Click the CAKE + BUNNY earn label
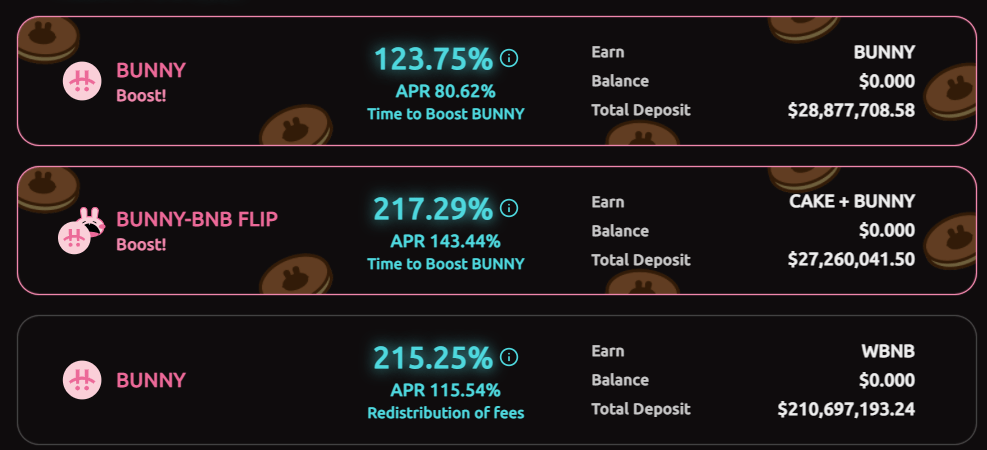 click(x=852, y=202)
